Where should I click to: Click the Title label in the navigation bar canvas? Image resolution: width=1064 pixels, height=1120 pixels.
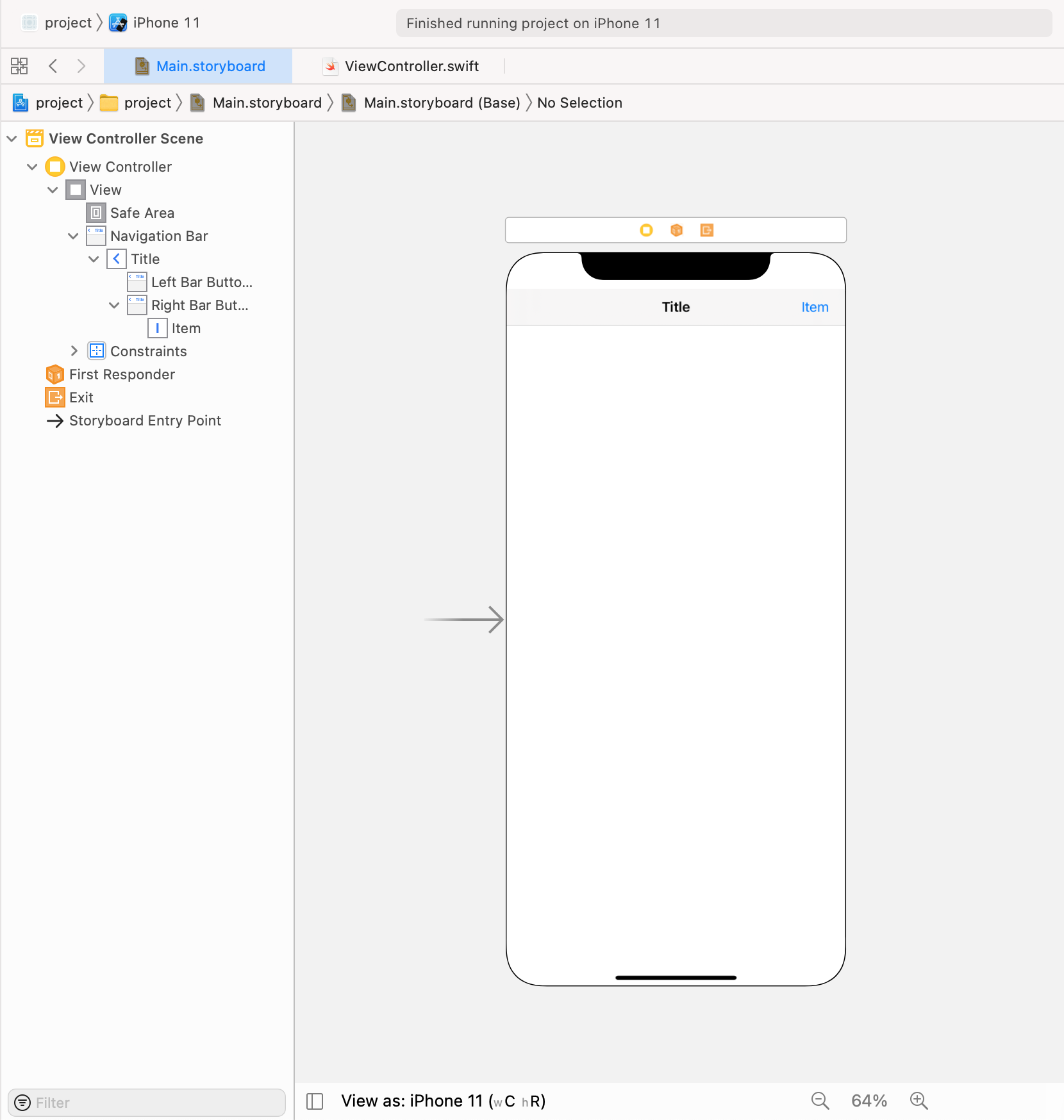point(676,307)
